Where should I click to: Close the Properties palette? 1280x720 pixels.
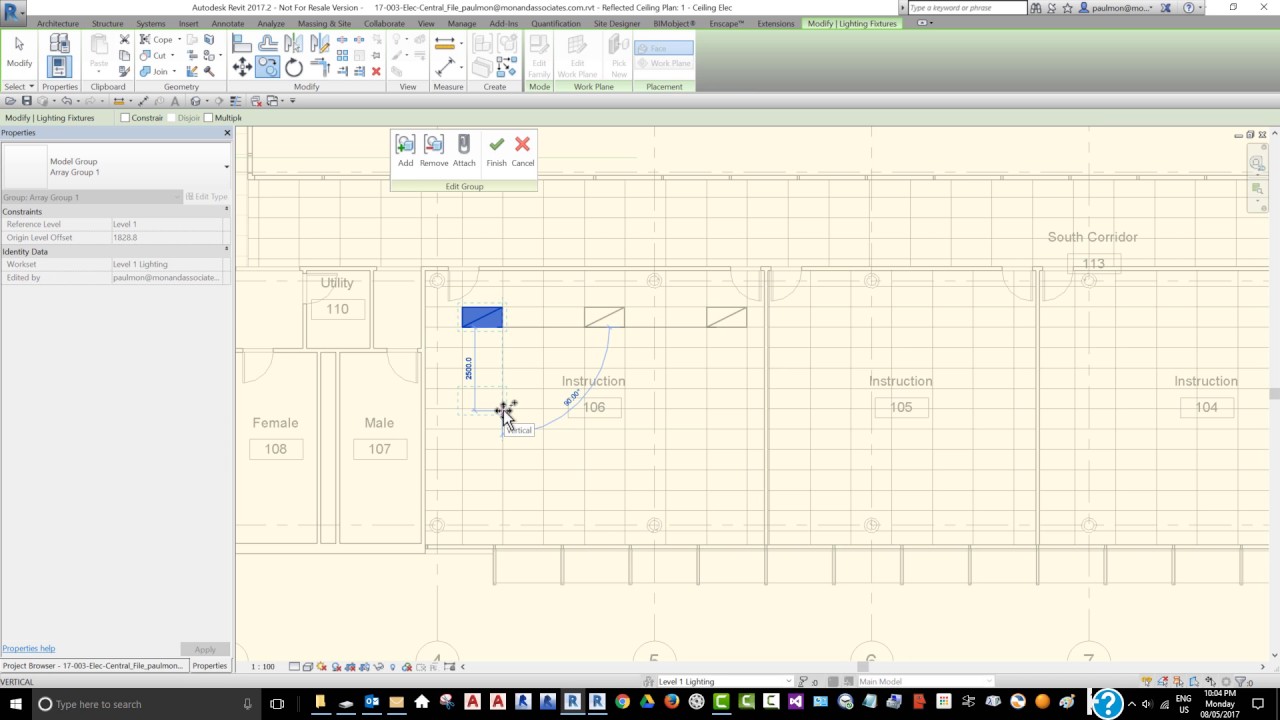click(227, 133)
